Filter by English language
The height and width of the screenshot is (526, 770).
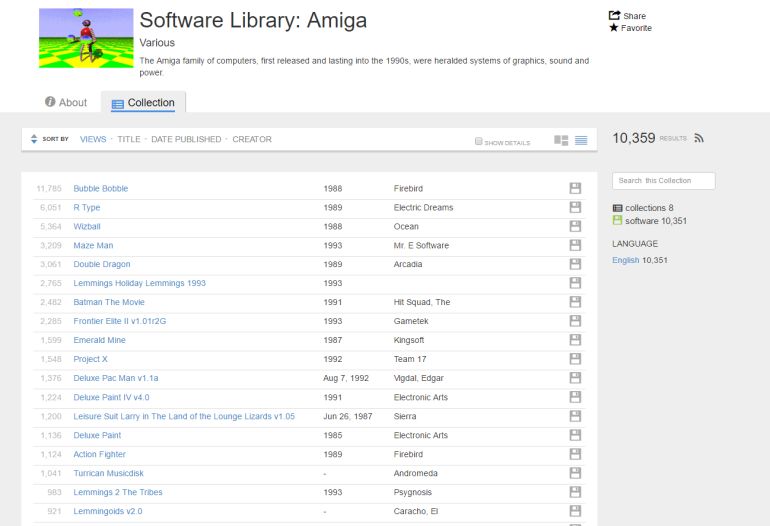[625, 260]
